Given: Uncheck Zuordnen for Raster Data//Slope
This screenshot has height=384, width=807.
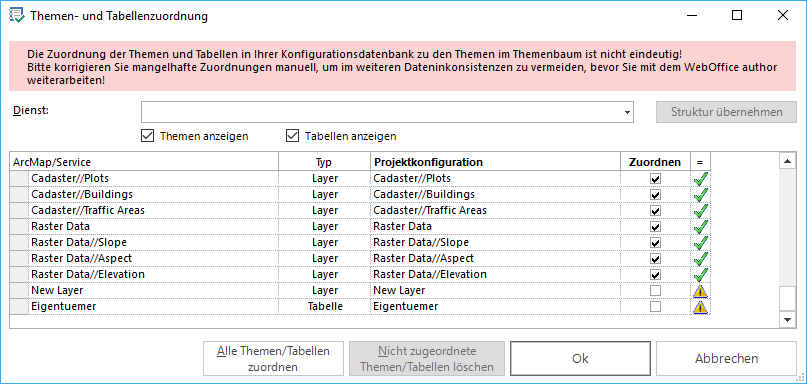Looking at the screenshot, I should click(x=655, y=243).
